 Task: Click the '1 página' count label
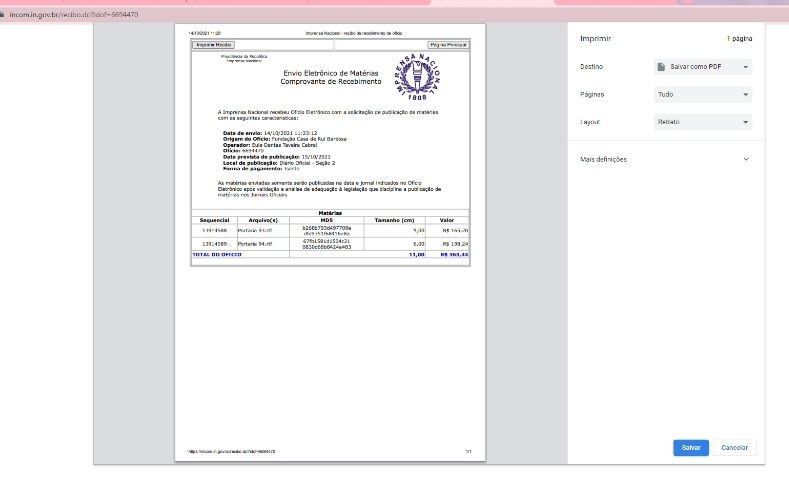[739, 39]
